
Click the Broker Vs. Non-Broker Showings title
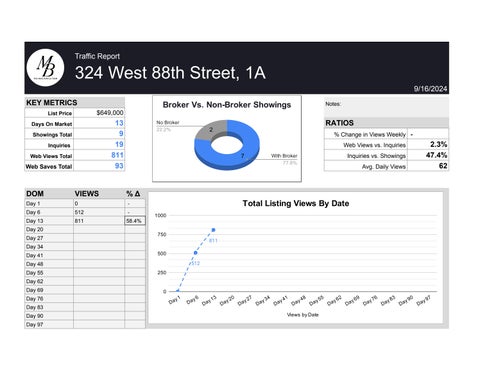(x=227, y=105)
